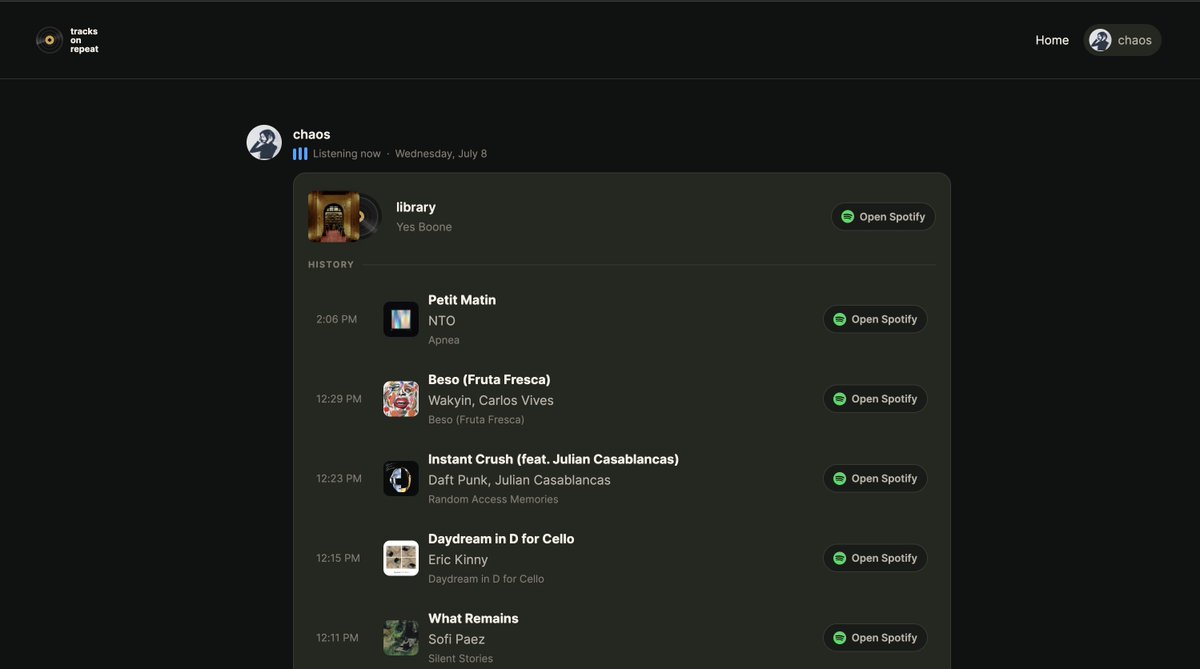Click the Listening now status text
Image resolution: width=1200 pixels, height=669 pixels.
click(347, 154)
